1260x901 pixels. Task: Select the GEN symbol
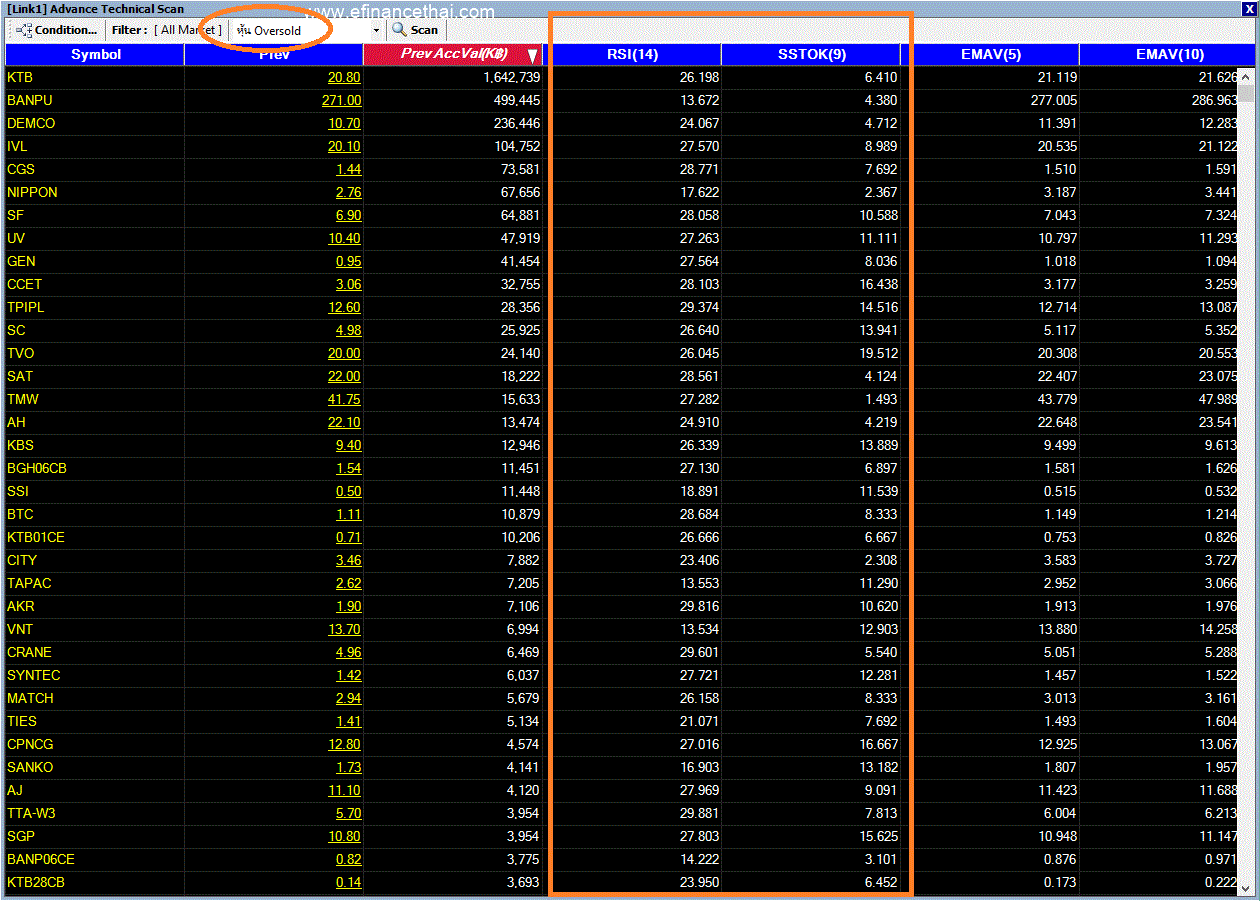[x=21, y=261]
